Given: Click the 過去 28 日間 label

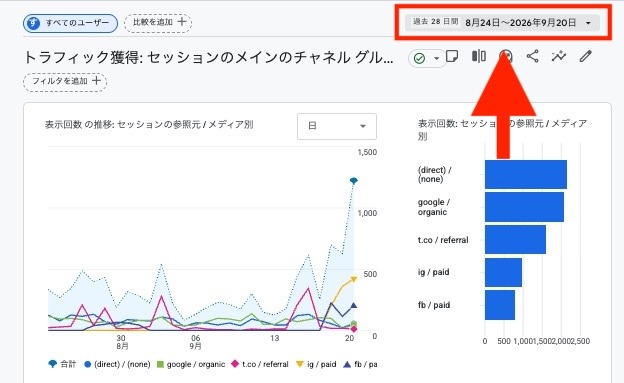Looking at the screenshot, I should point(435,22).
